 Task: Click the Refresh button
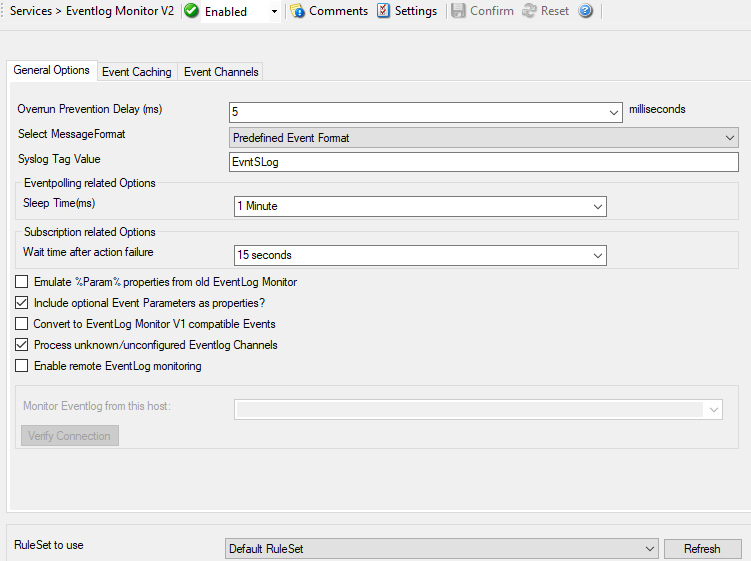coord(702,549)
